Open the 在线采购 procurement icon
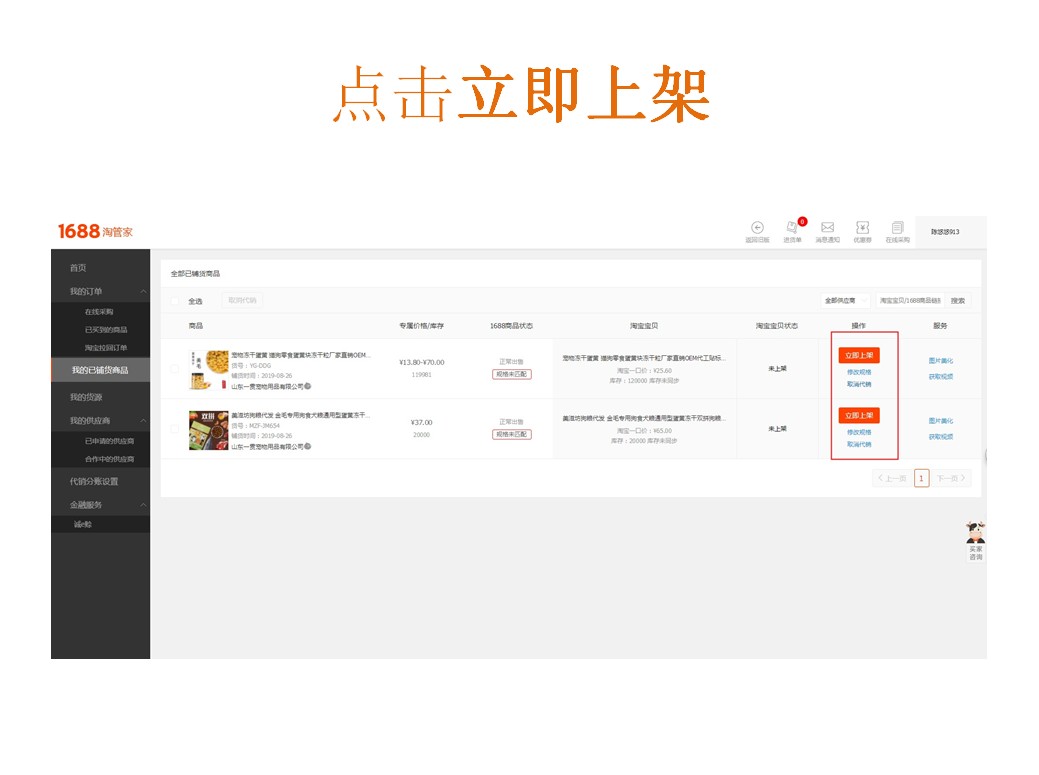 pyautogui.click(x=897, y=231)
